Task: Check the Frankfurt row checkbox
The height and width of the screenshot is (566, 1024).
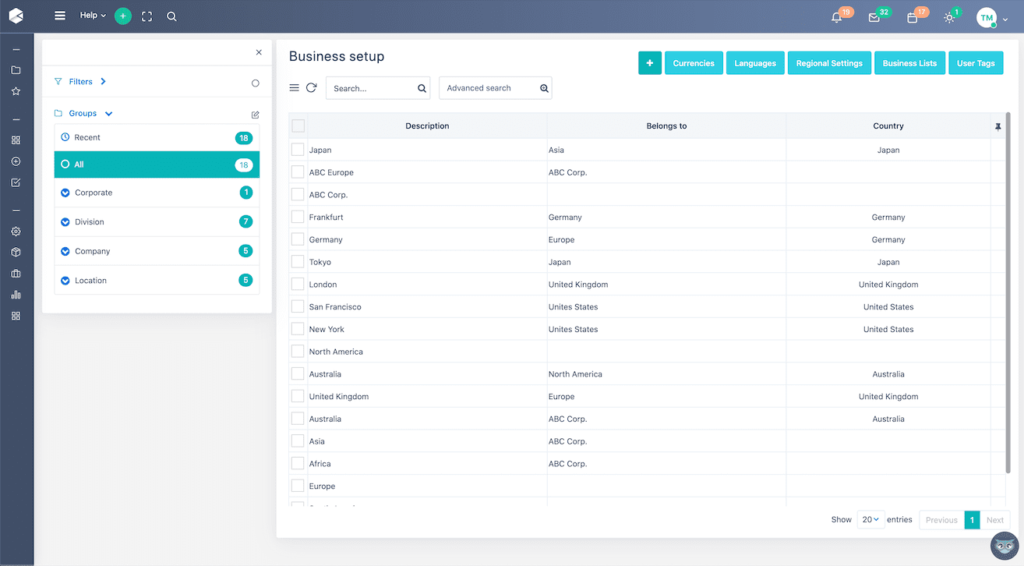Action: [x=298, y=217]
